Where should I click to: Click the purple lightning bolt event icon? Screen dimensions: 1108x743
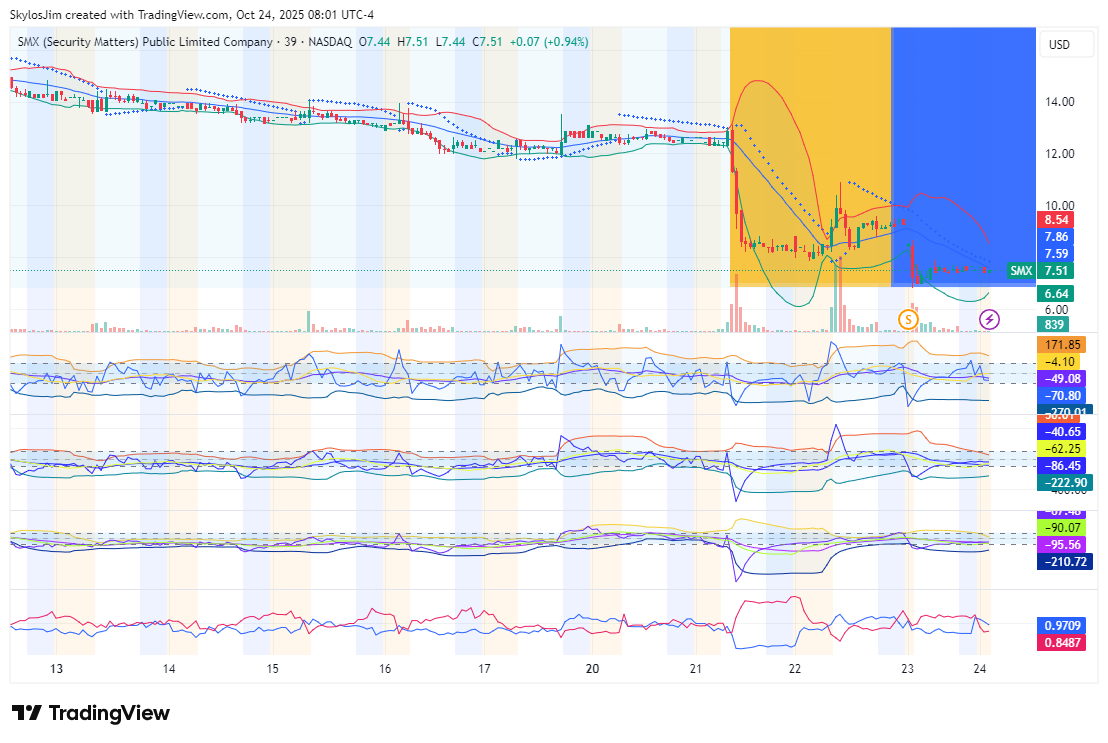(x=989, y=319)
